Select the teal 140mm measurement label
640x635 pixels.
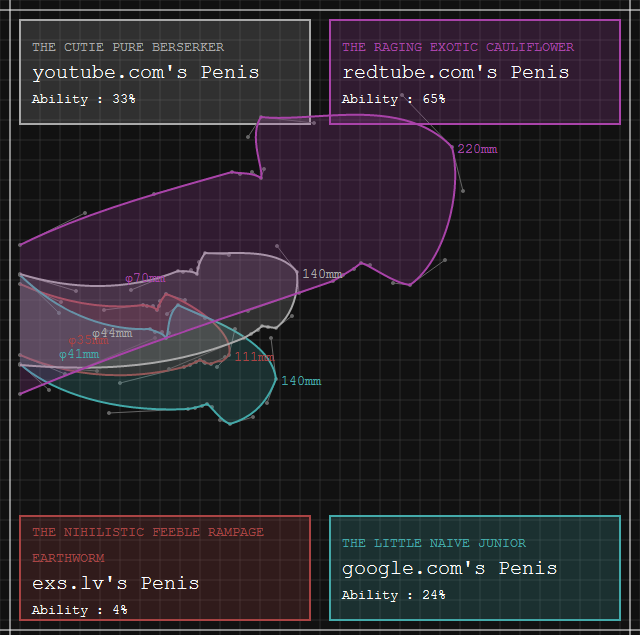click(x=301, y=381)
